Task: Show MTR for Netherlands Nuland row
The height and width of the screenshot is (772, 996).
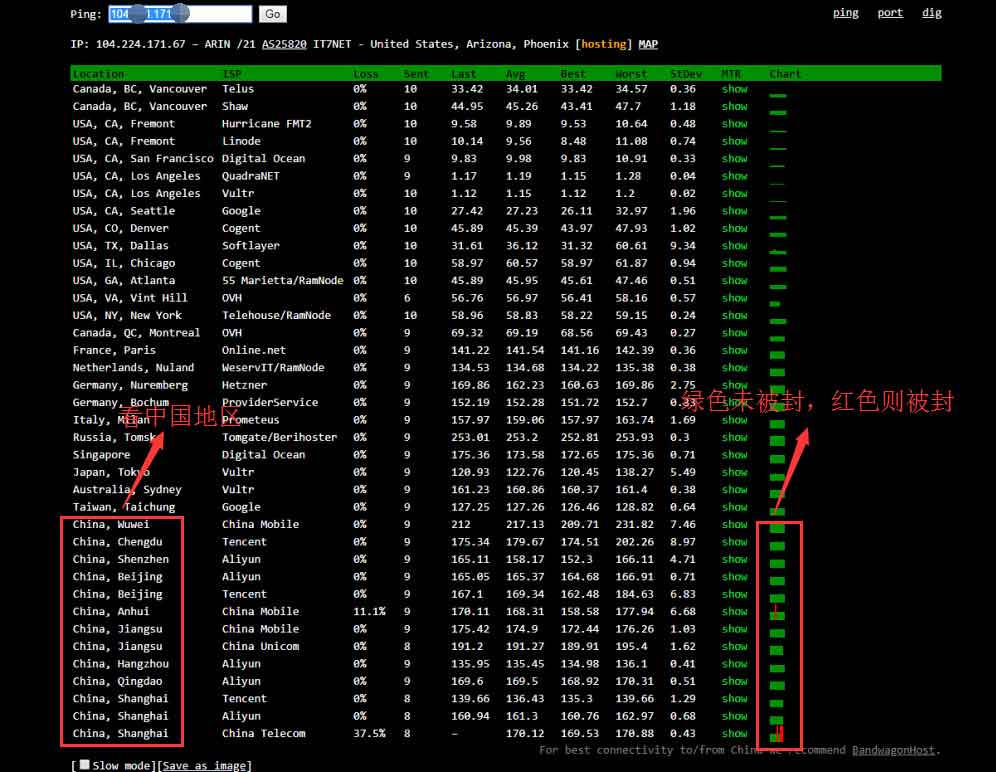Action: point(734,367)
